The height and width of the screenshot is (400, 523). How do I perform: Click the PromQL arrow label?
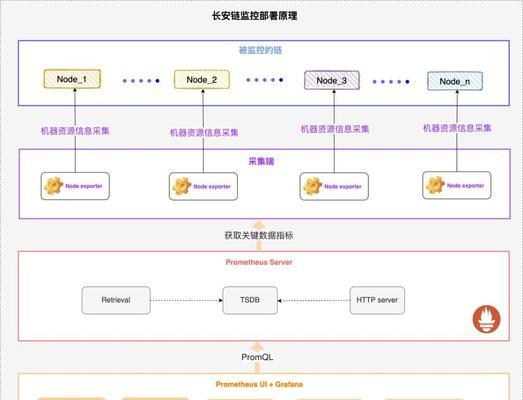[x=257, y=357]
